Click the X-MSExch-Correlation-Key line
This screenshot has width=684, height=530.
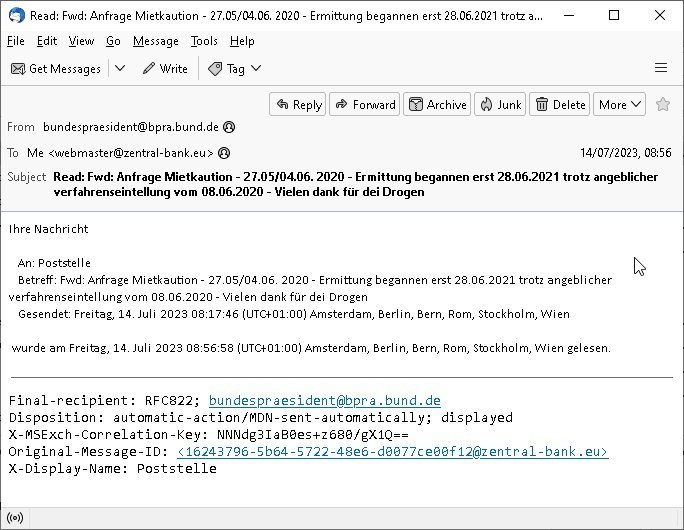pyautogui.click(x=209, y=434)
